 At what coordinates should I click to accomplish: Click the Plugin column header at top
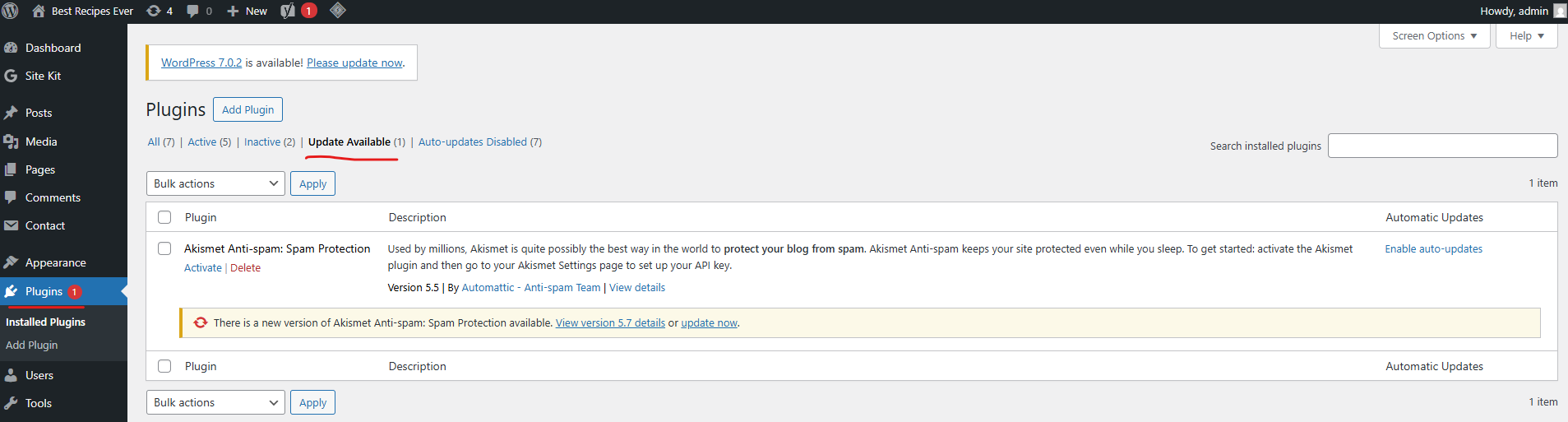tap(201, 217)
